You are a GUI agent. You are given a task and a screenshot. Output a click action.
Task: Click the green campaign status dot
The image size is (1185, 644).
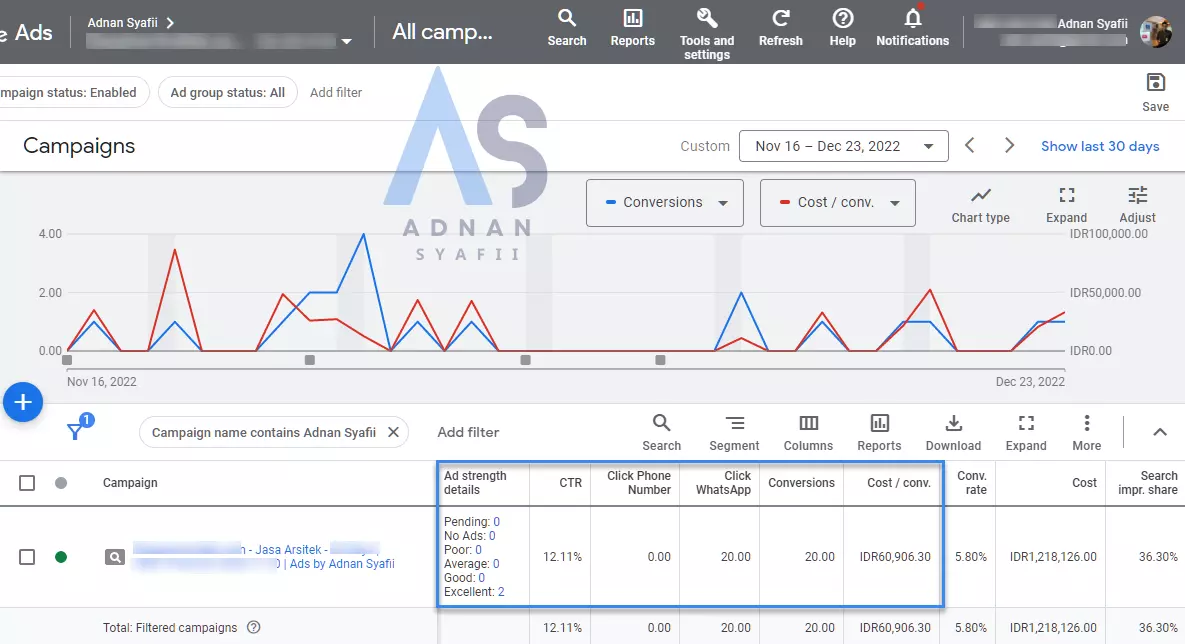click(61, 557)
